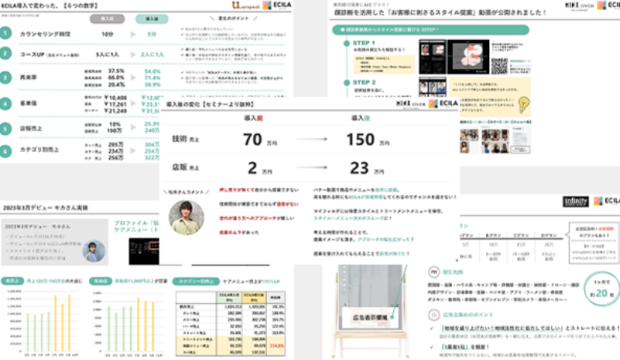
Task: Click the yellow light bulb icon
Action: (x=524, y=105)
